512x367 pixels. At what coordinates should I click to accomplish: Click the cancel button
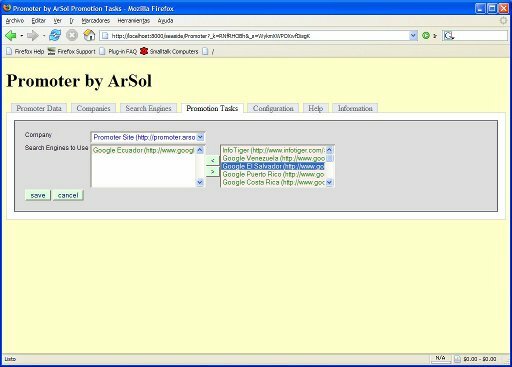68,195
